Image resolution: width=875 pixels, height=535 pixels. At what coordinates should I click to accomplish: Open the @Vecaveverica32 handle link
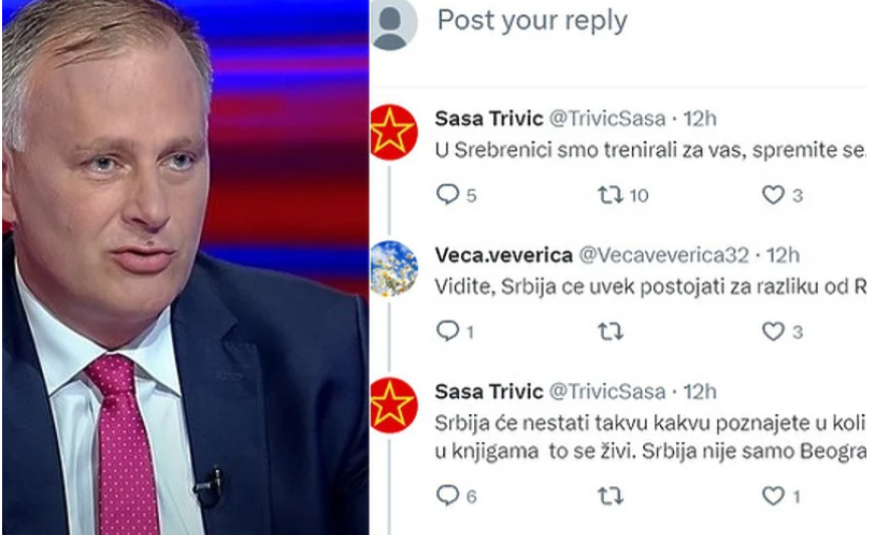(664, 255)
